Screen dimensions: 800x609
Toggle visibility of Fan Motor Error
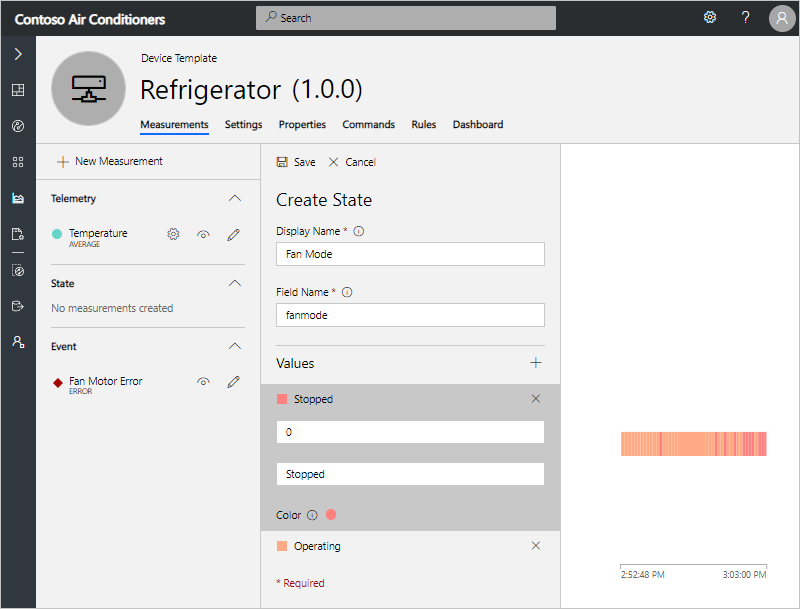[203, 382]
